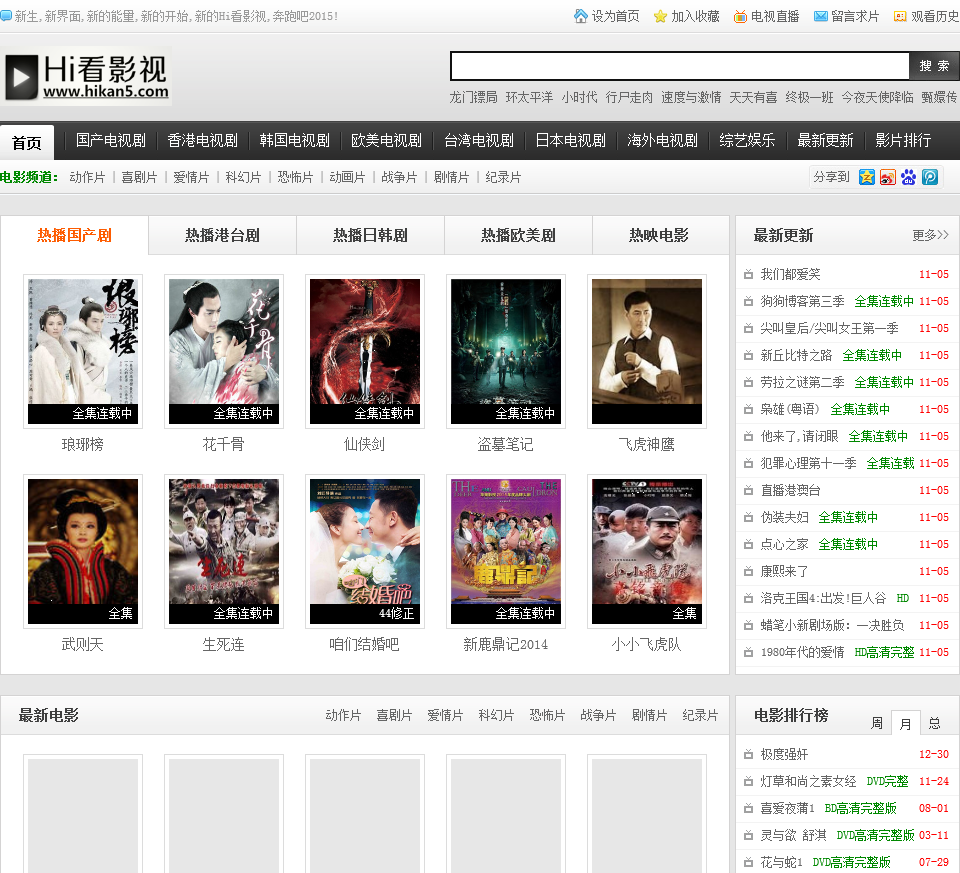The height and width of the screenshot is (873, 960).
Task: Filter 最新电影 by 剧情片
Action: point(650,715)
